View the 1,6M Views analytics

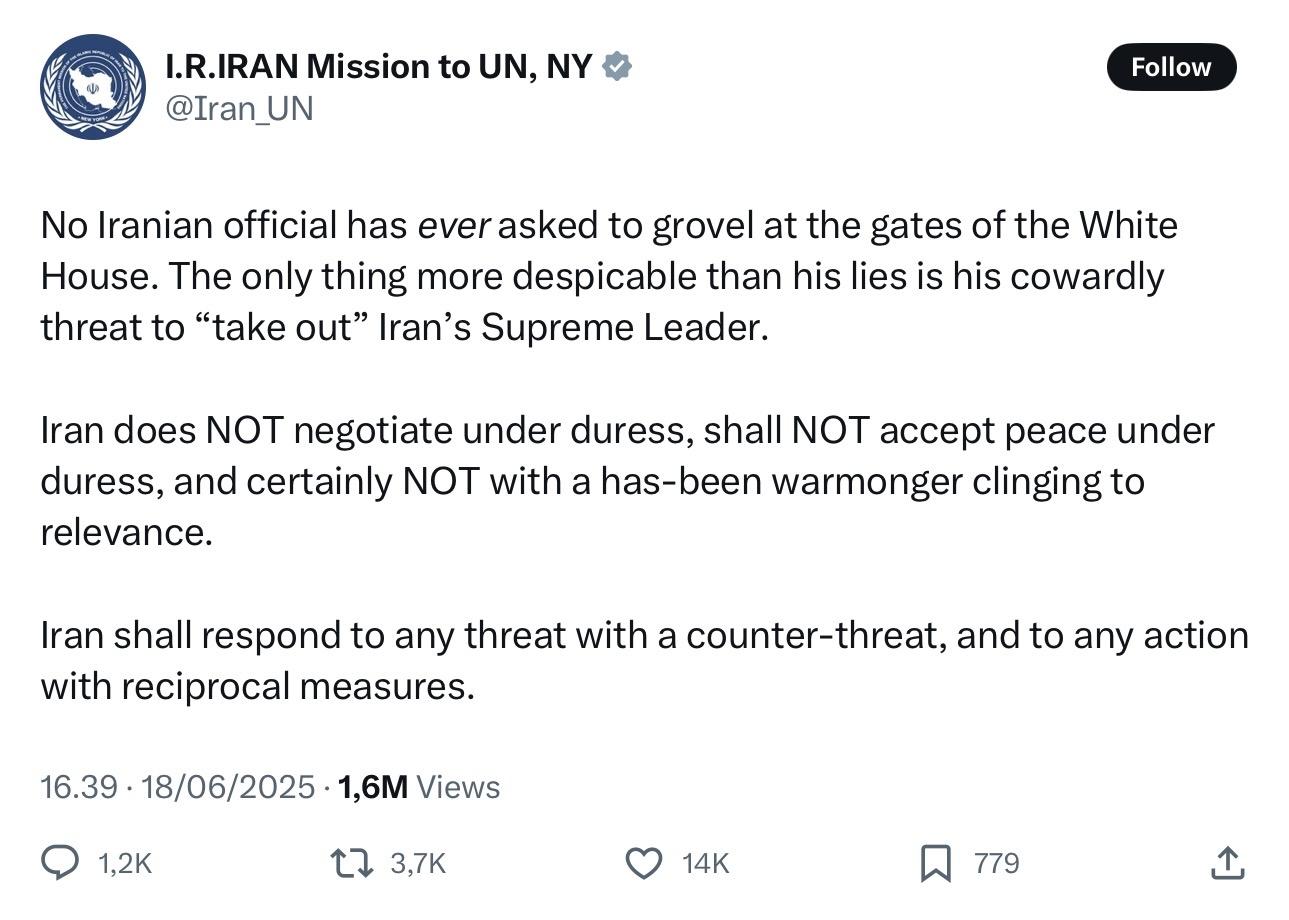point(419,787)
